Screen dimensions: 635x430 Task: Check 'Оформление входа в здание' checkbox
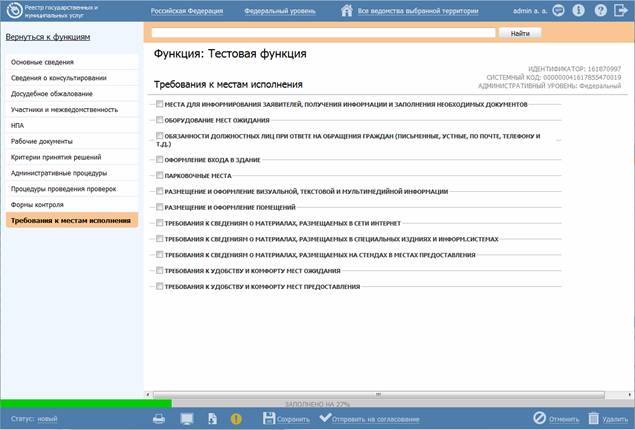pyautogui.click(x=160, y=160)
